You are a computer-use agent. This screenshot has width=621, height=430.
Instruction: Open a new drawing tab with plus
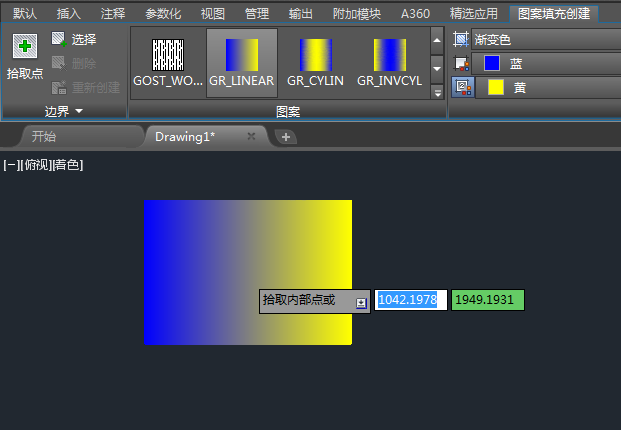(286, 137)
